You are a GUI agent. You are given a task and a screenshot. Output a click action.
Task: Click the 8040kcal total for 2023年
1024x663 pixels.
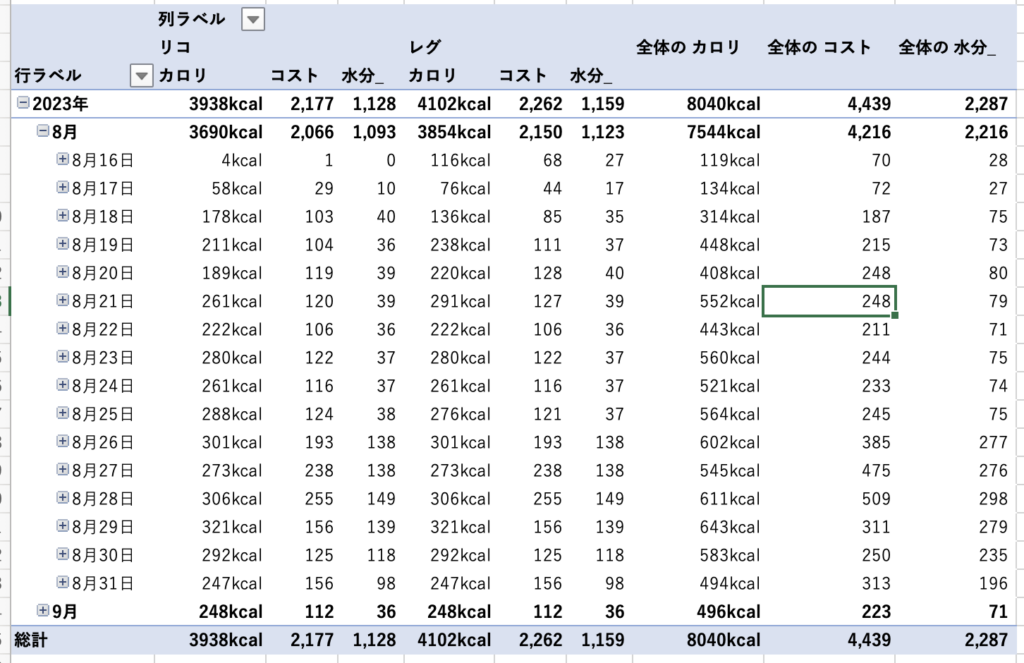click(724, 104)
